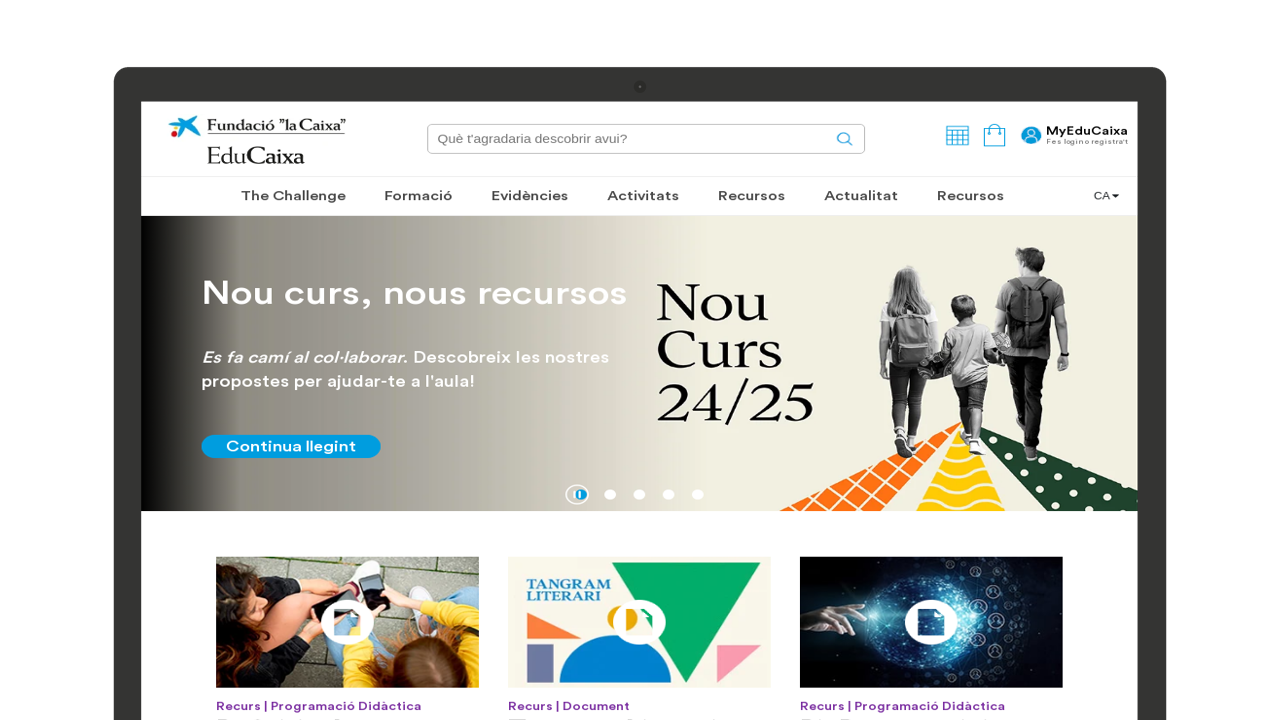The image size is (1280, 720).
Task: Click the search magnifier icon
Action: (x=845, y=139)
